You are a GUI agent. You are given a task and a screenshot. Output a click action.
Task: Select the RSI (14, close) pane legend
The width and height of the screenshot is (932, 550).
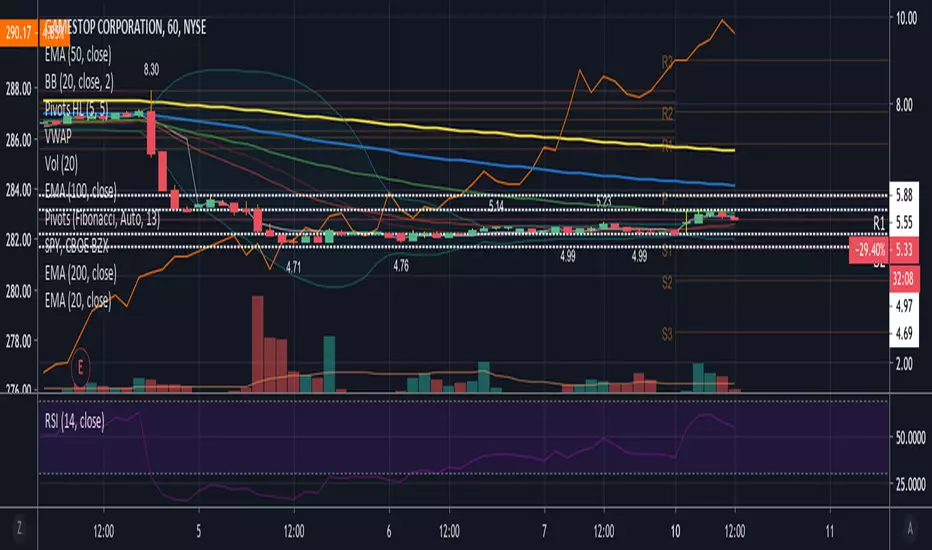(x=74, y=422)
